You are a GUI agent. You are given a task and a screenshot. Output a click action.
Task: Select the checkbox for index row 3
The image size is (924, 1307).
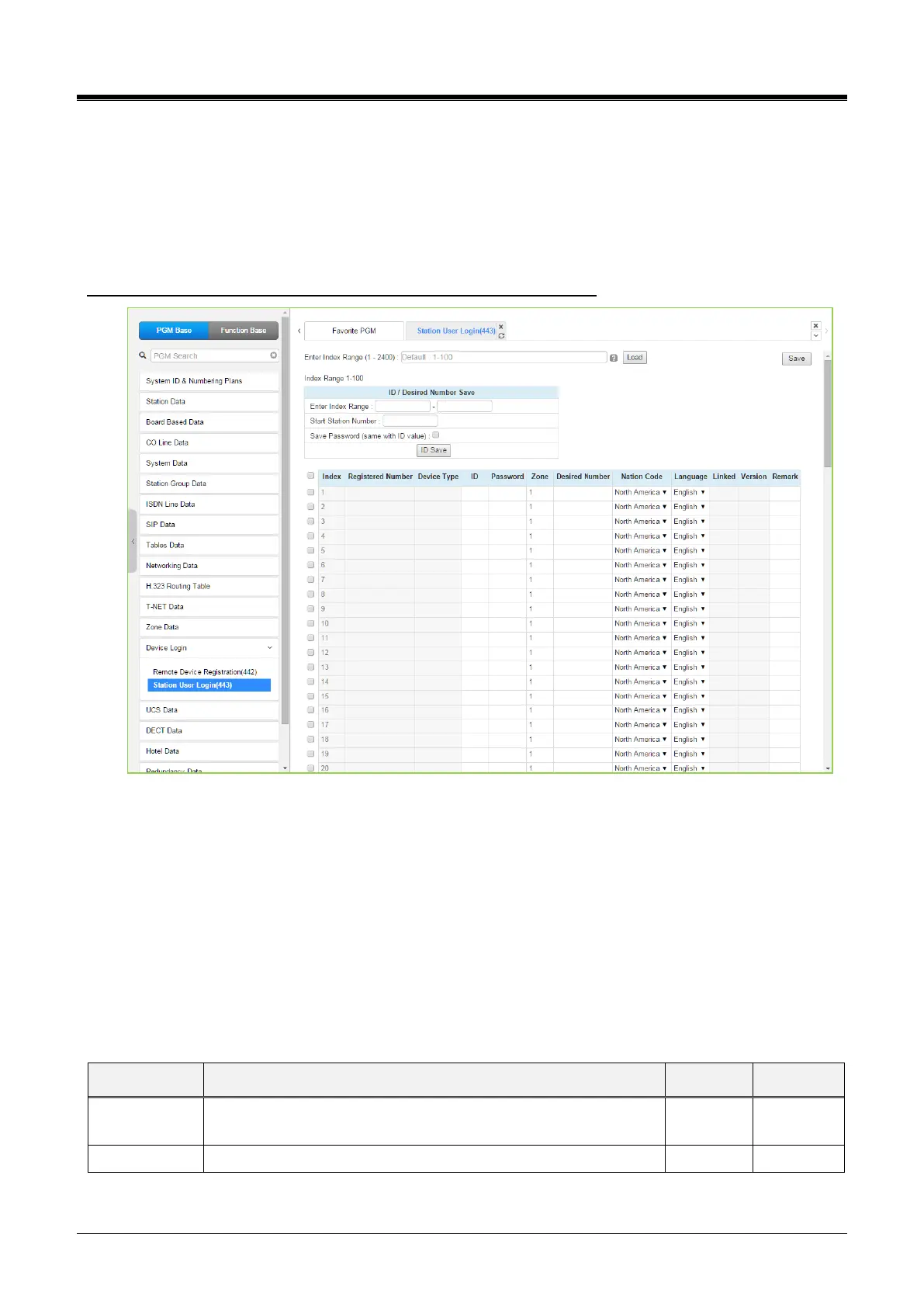click(310, 522)
